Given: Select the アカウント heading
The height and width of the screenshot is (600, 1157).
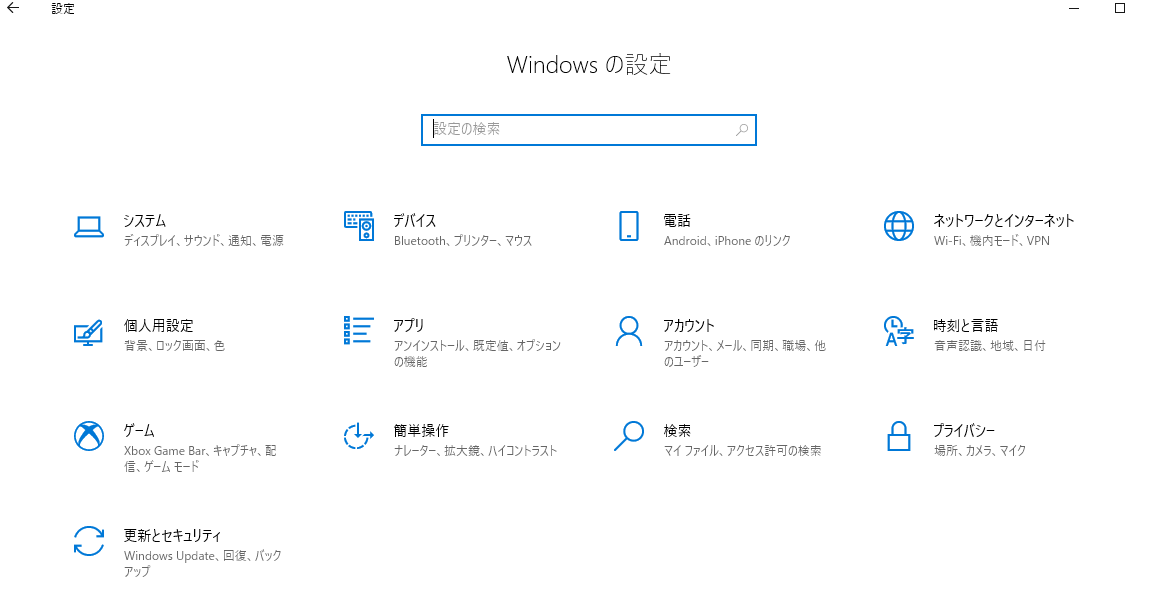Looking at the screenshot, I should (x=689, y=325).
